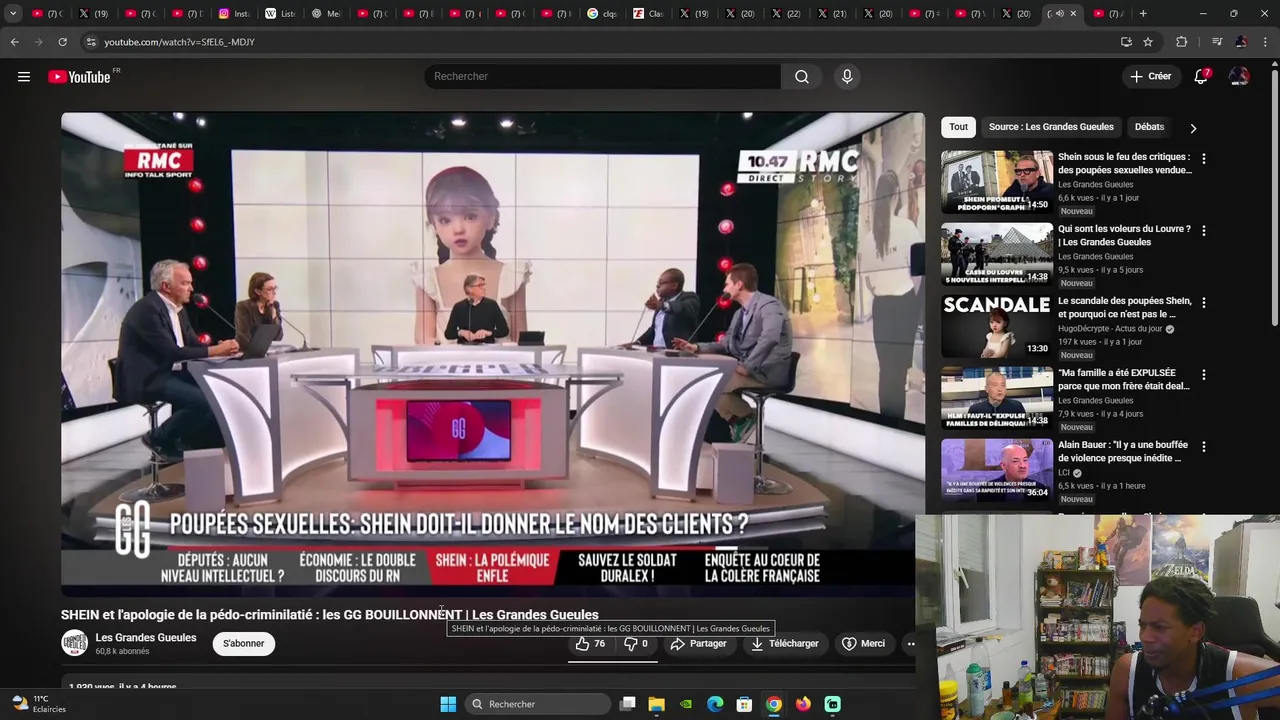
Task: Open the YouTube account avatar menu
Action: click(1239, 77)
